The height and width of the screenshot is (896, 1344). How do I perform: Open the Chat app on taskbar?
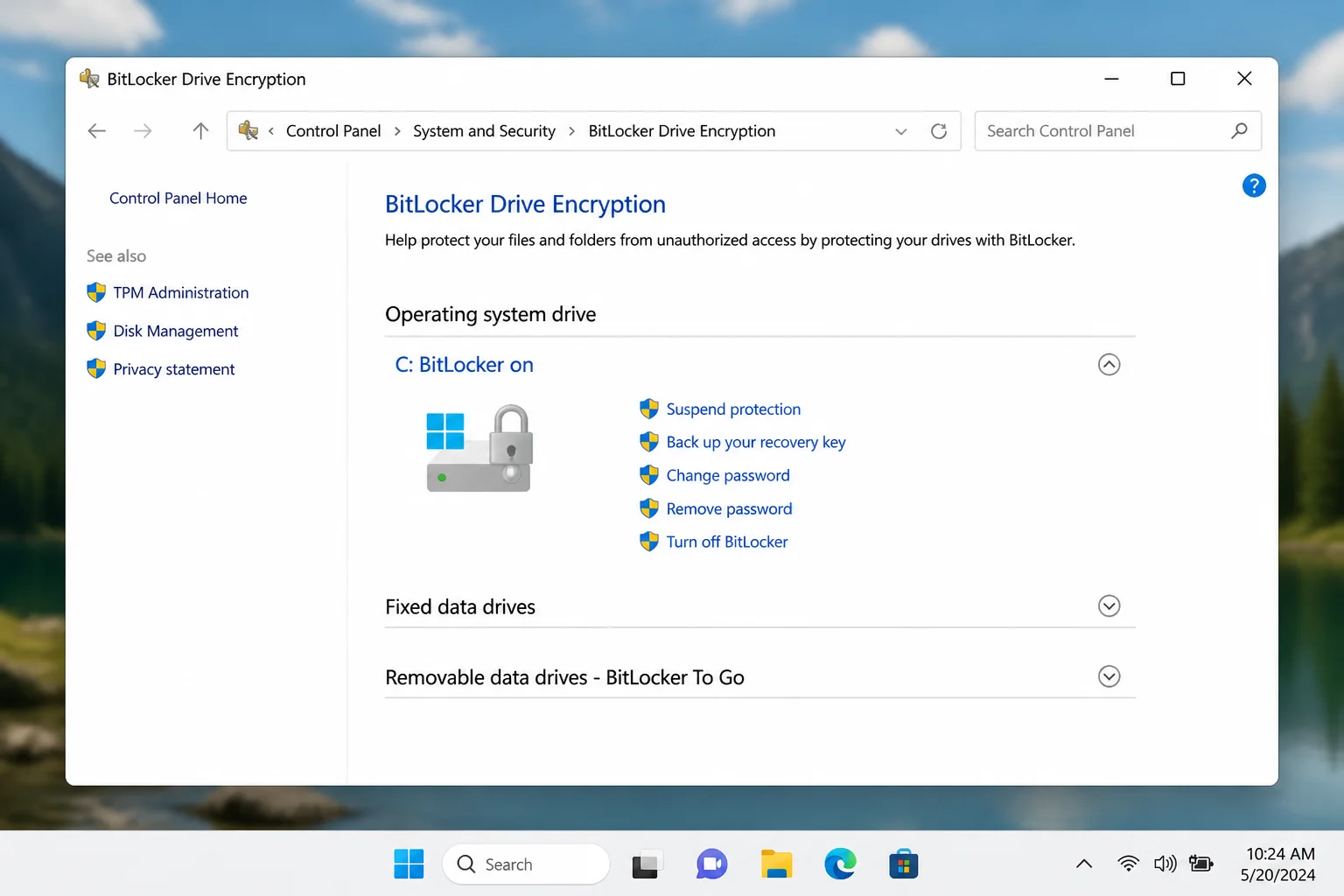point(711,864)
